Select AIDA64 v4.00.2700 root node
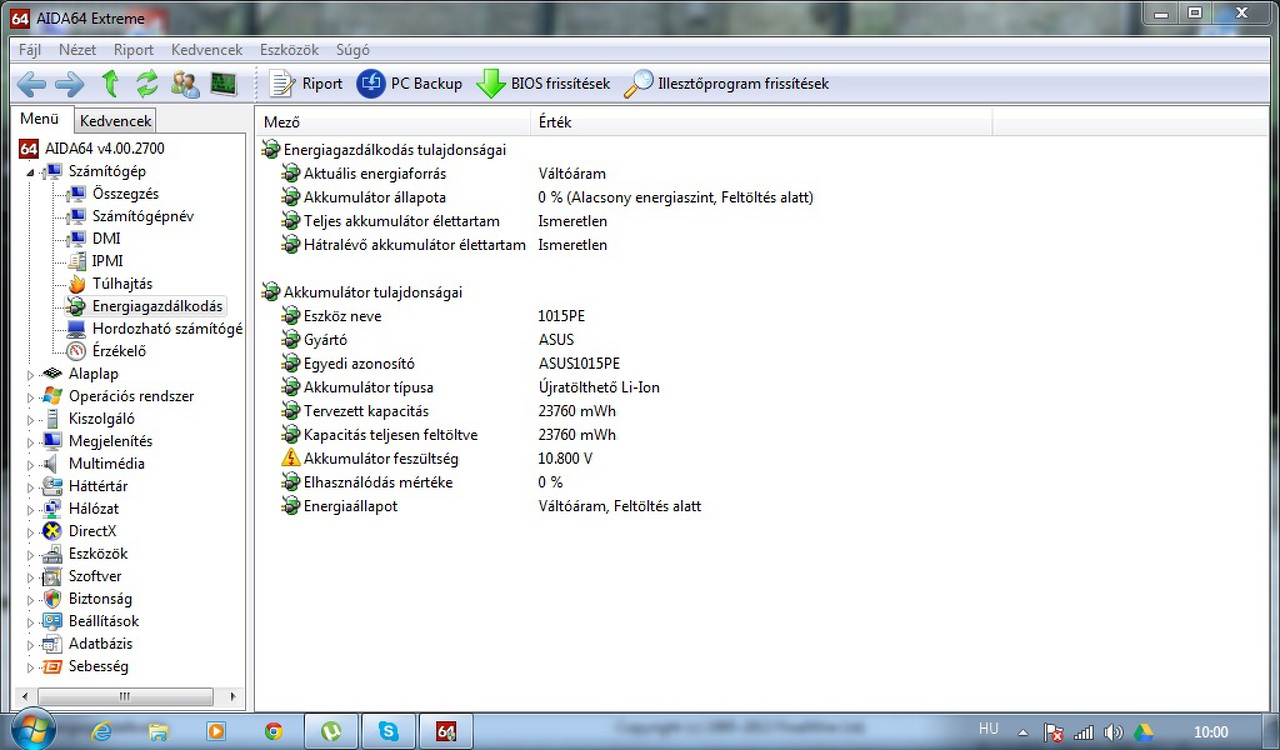 point(92,149)
